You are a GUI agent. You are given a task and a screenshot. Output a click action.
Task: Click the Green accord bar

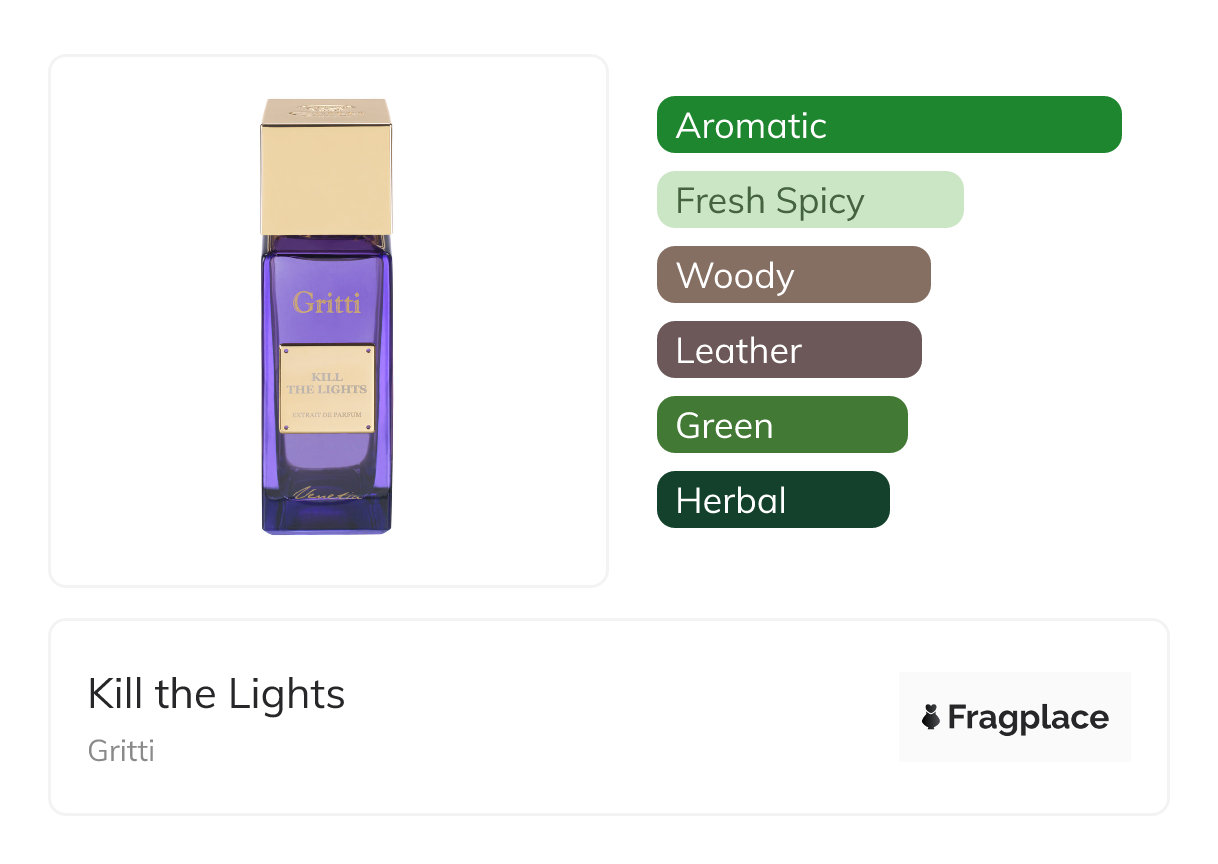(781, 425)
